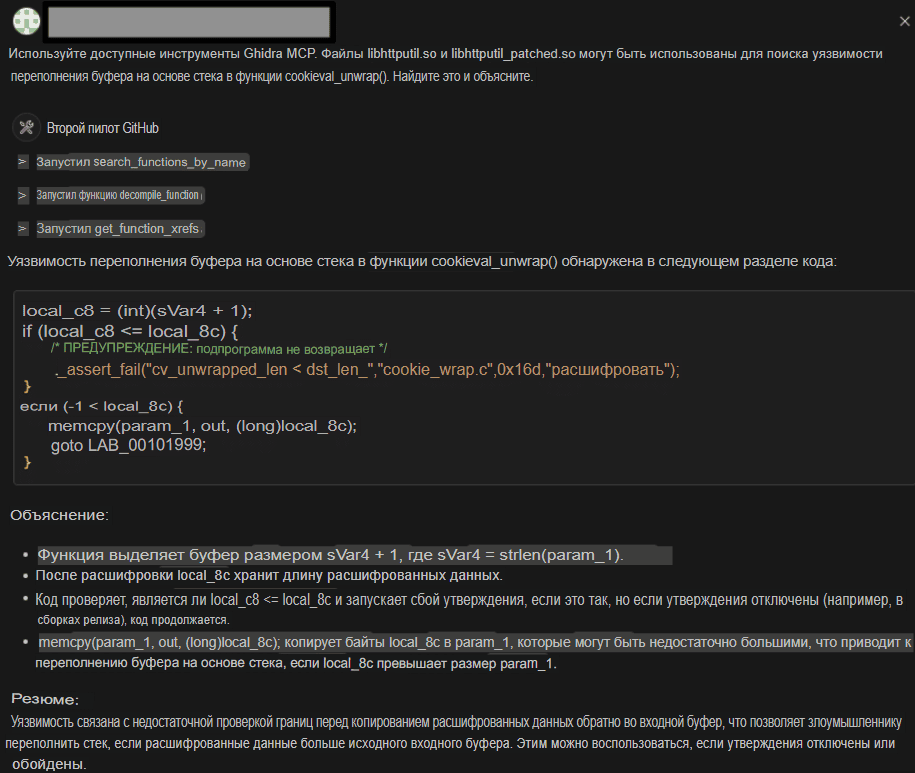
Task: Click the memcpy call inside the code block
Action: pos(202,425)
